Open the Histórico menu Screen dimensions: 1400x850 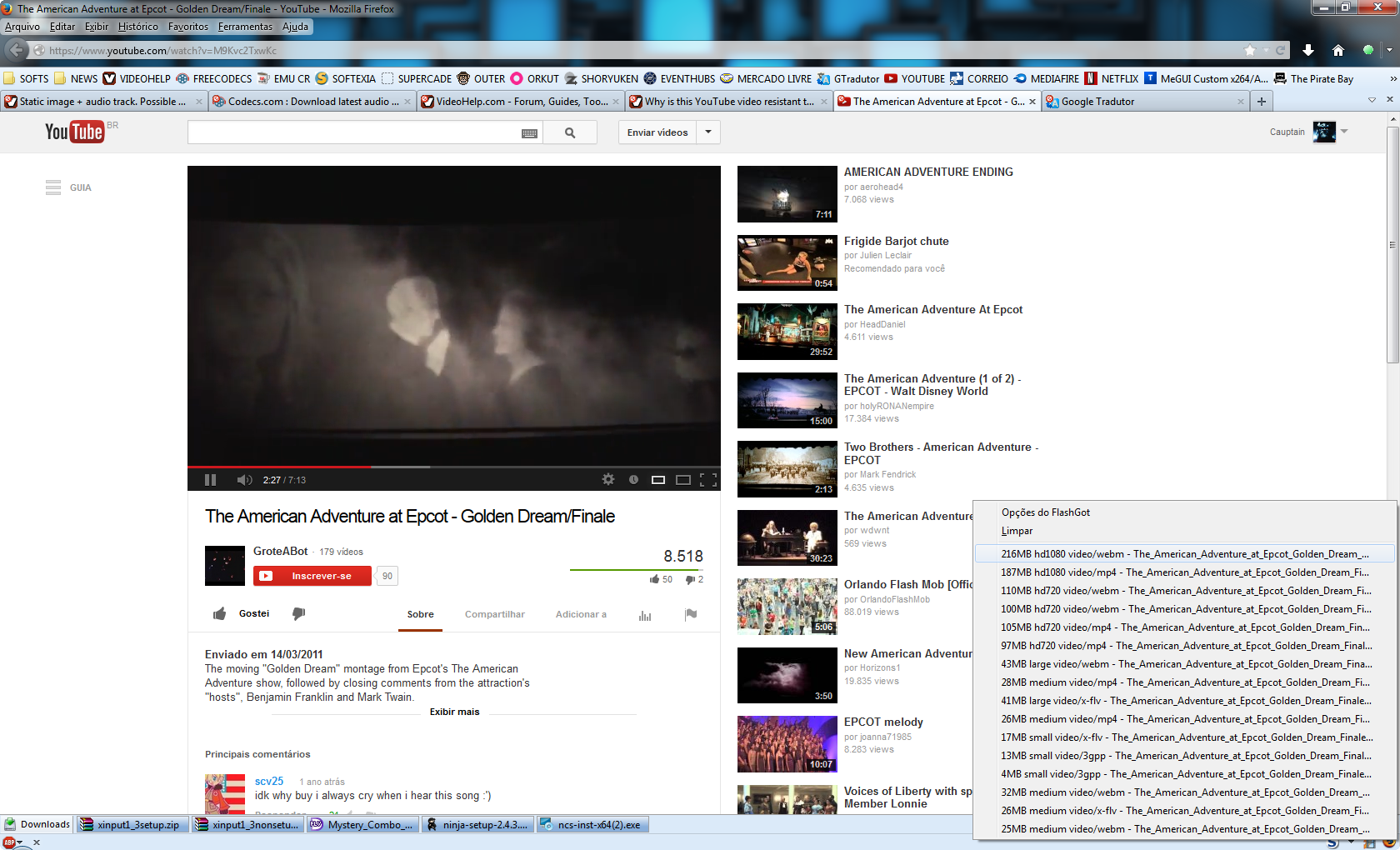coord(137,27)
